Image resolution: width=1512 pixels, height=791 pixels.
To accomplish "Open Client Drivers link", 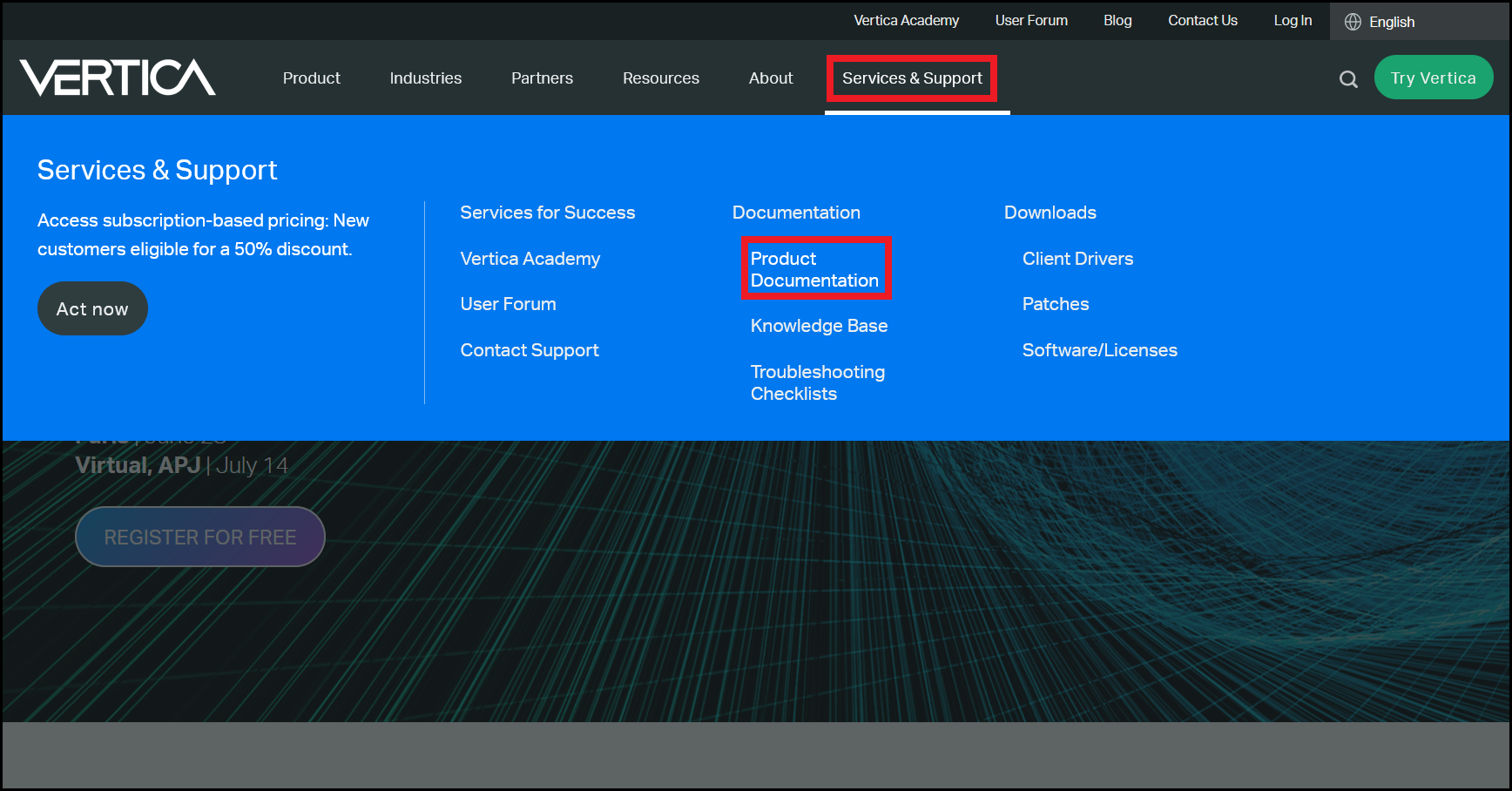I will click(x=1078, y=259).
